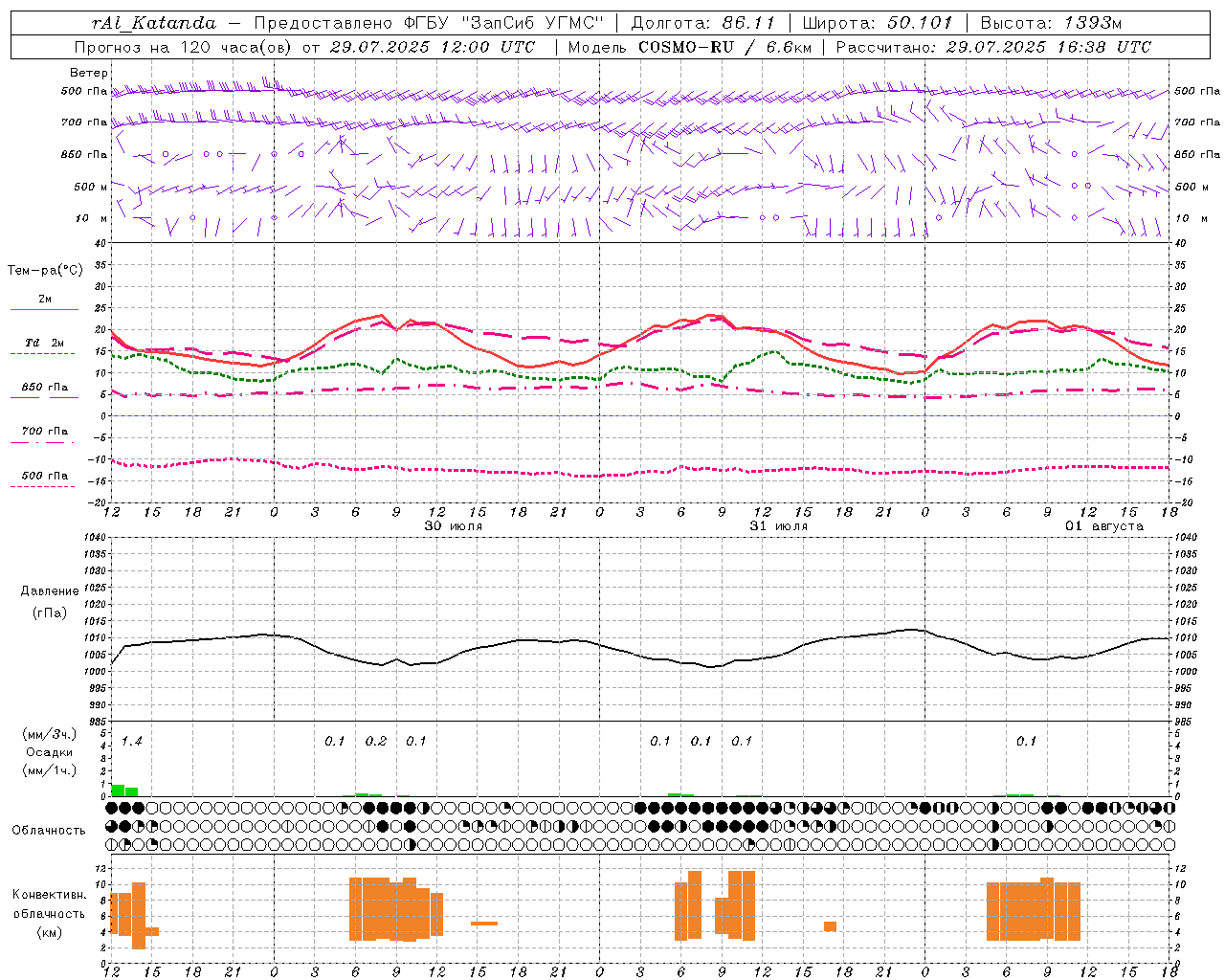The image size is (1225, 980).
Task: Click the 31 июля date label
Action: [x=779, y=526]
